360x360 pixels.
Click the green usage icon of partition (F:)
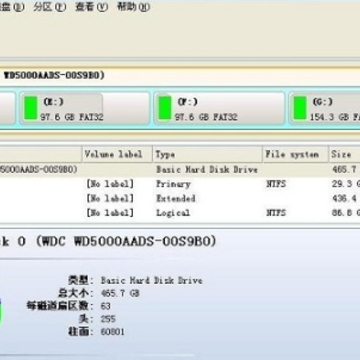(x=165, y=107)
